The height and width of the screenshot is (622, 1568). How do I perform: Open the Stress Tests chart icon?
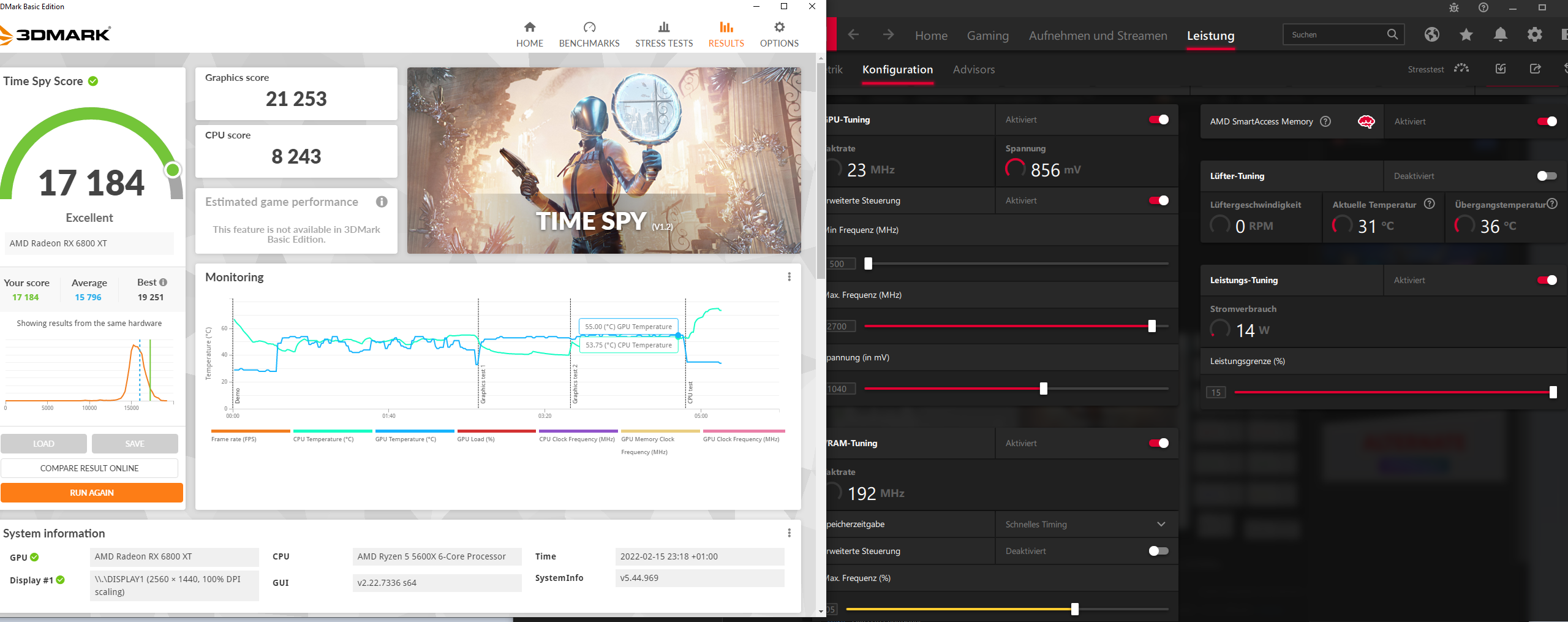tap(664, 27)
